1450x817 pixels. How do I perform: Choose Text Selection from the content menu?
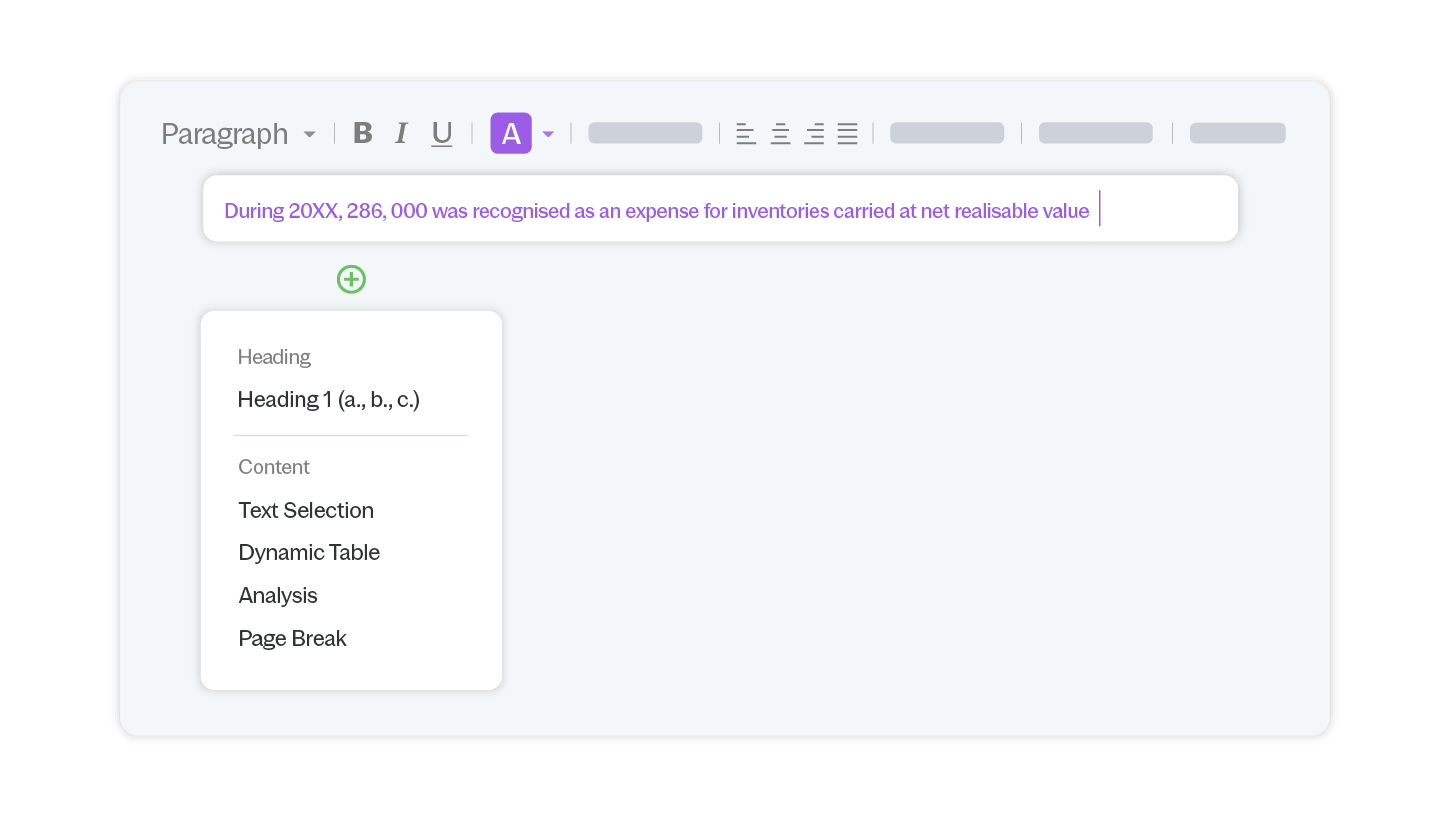click(306, 510)
